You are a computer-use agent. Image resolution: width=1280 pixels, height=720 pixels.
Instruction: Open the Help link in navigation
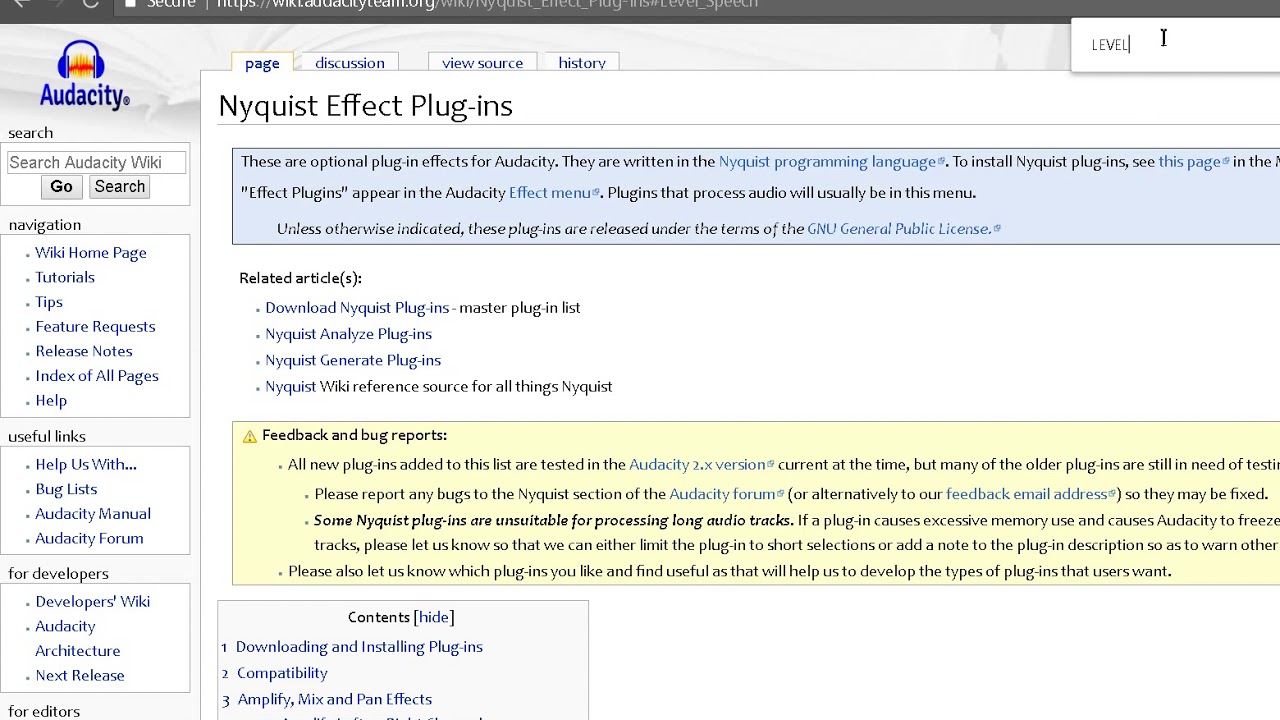coord(51,401)
